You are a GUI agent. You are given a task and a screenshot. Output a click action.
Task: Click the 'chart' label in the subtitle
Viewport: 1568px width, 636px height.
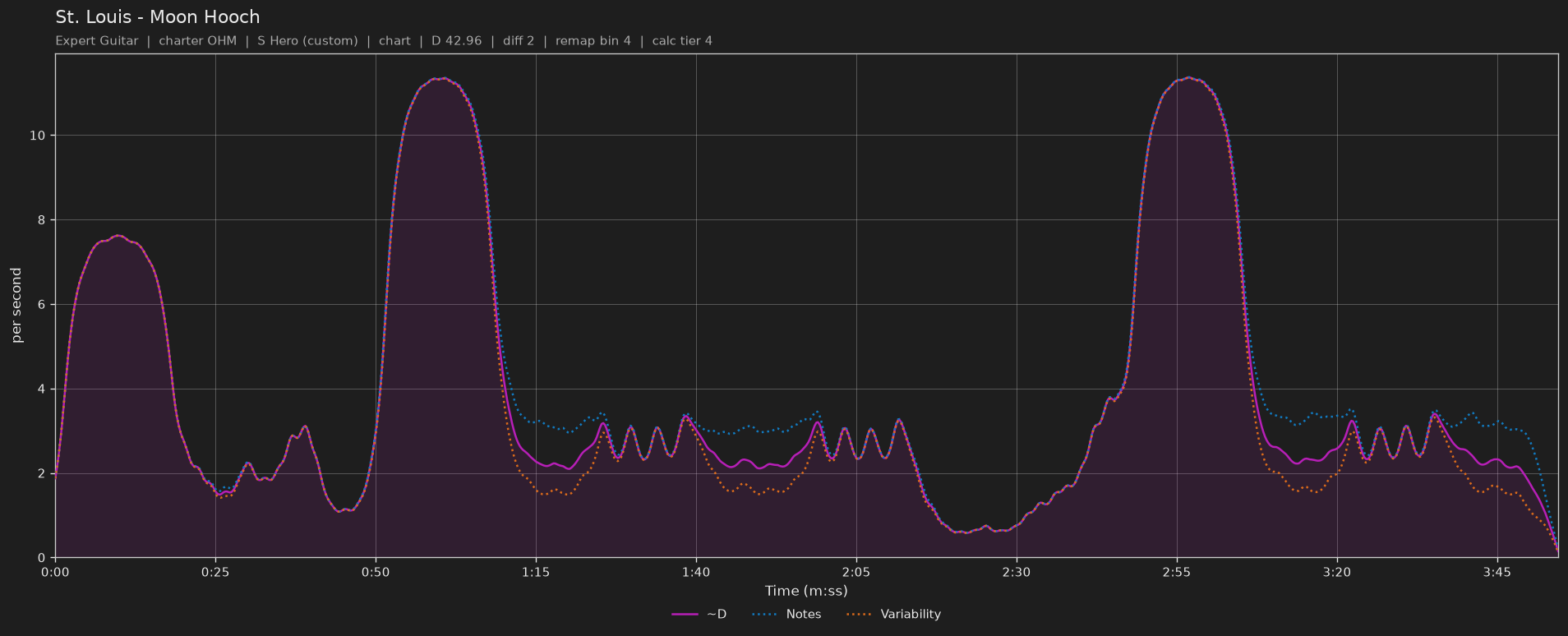click(394, 41)
